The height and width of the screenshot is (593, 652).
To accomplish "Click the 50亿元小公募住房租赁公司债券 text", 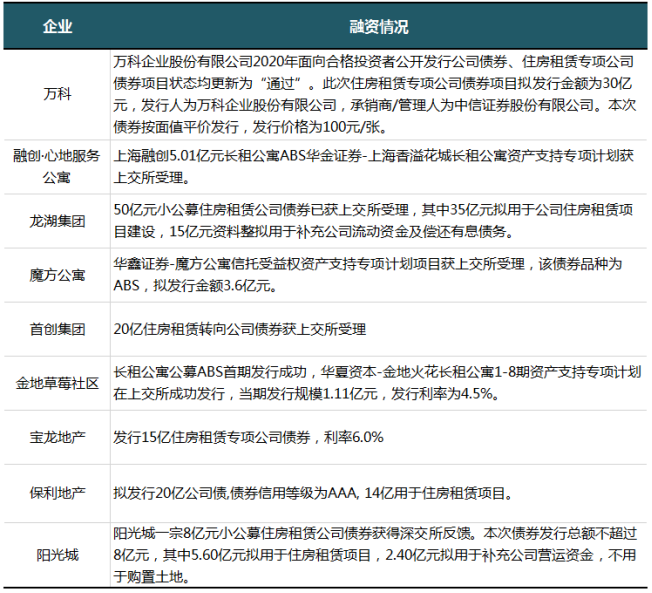I will click(373, 221).
